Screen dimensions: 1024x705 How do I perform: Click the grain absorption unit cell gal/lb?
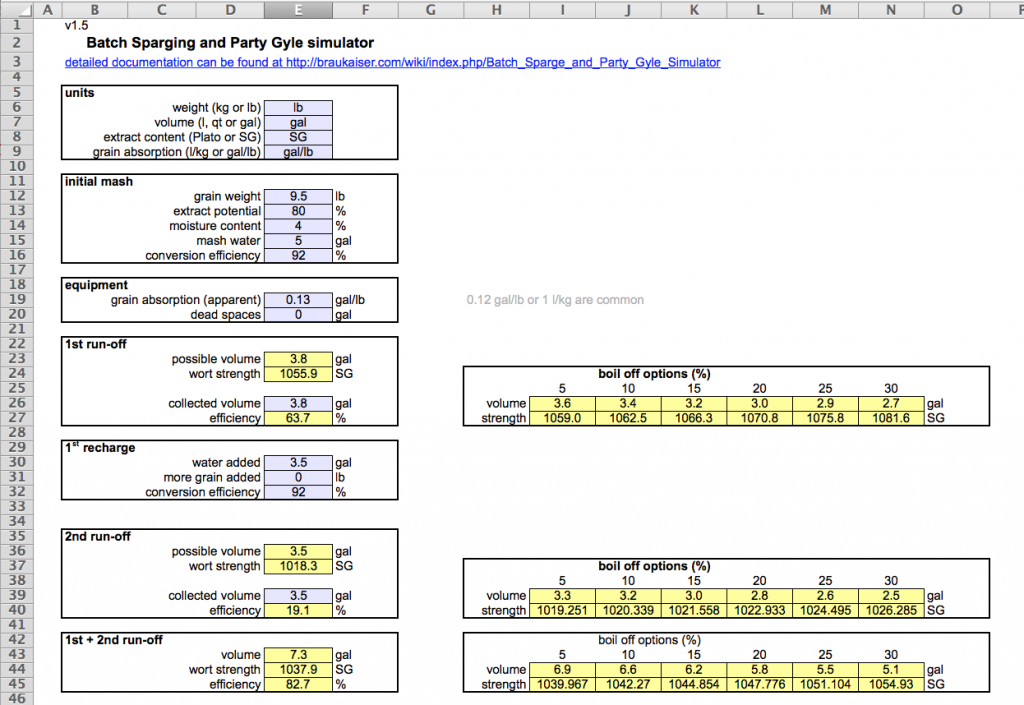click(x=298, y=152)
